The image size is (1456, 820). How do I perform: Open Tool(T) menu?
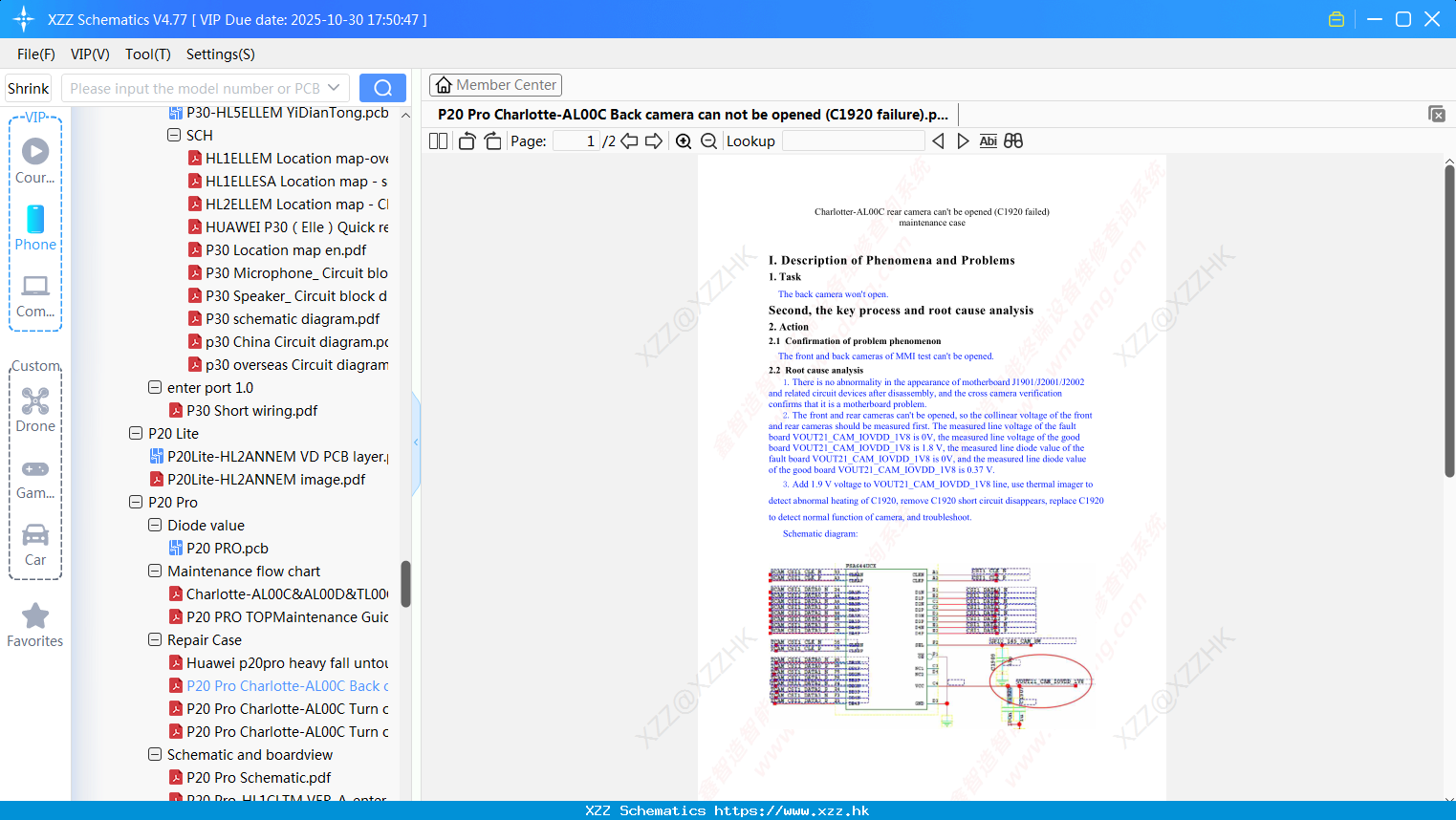click(148, 54)
